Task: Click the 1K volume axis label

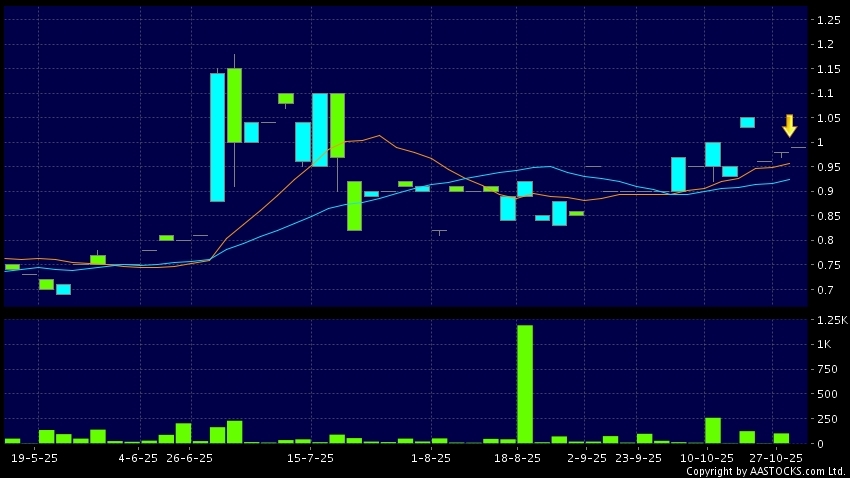Action: coord(823,344)
